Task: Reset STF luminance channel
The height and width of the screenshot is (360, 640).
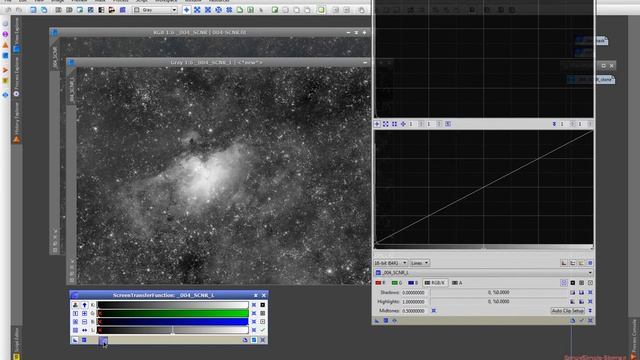Action: pos(254,330)
